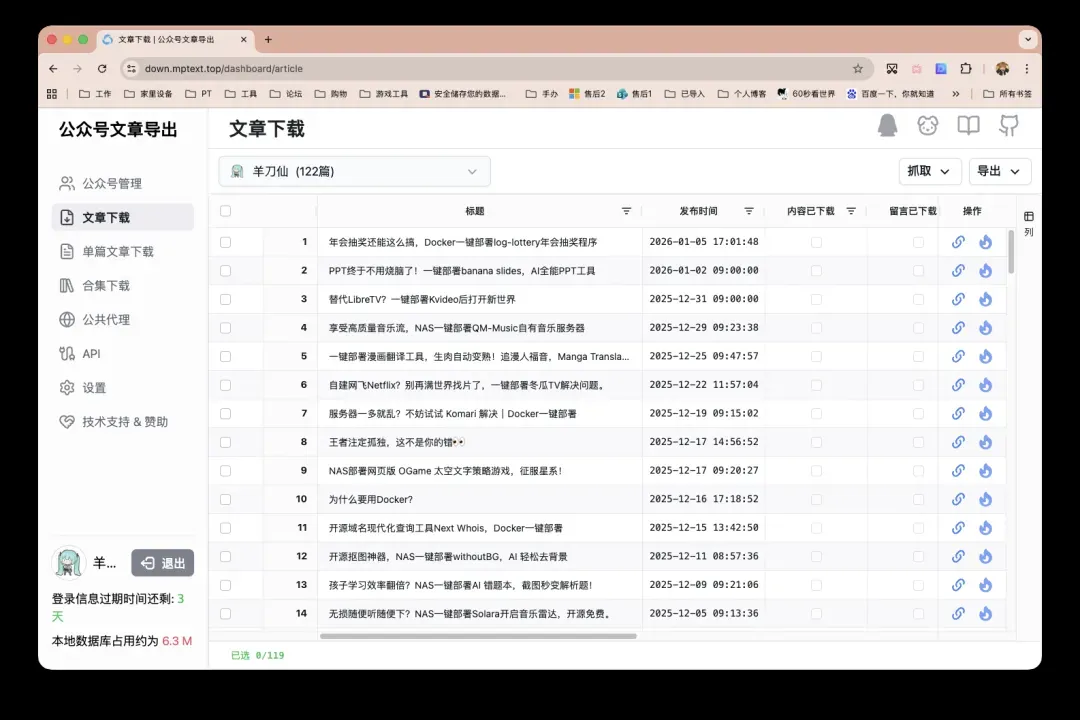The image size is (1080, 720).
Task: Open the 抓取 dropdown menu
Action: click(x=930, y=172)
